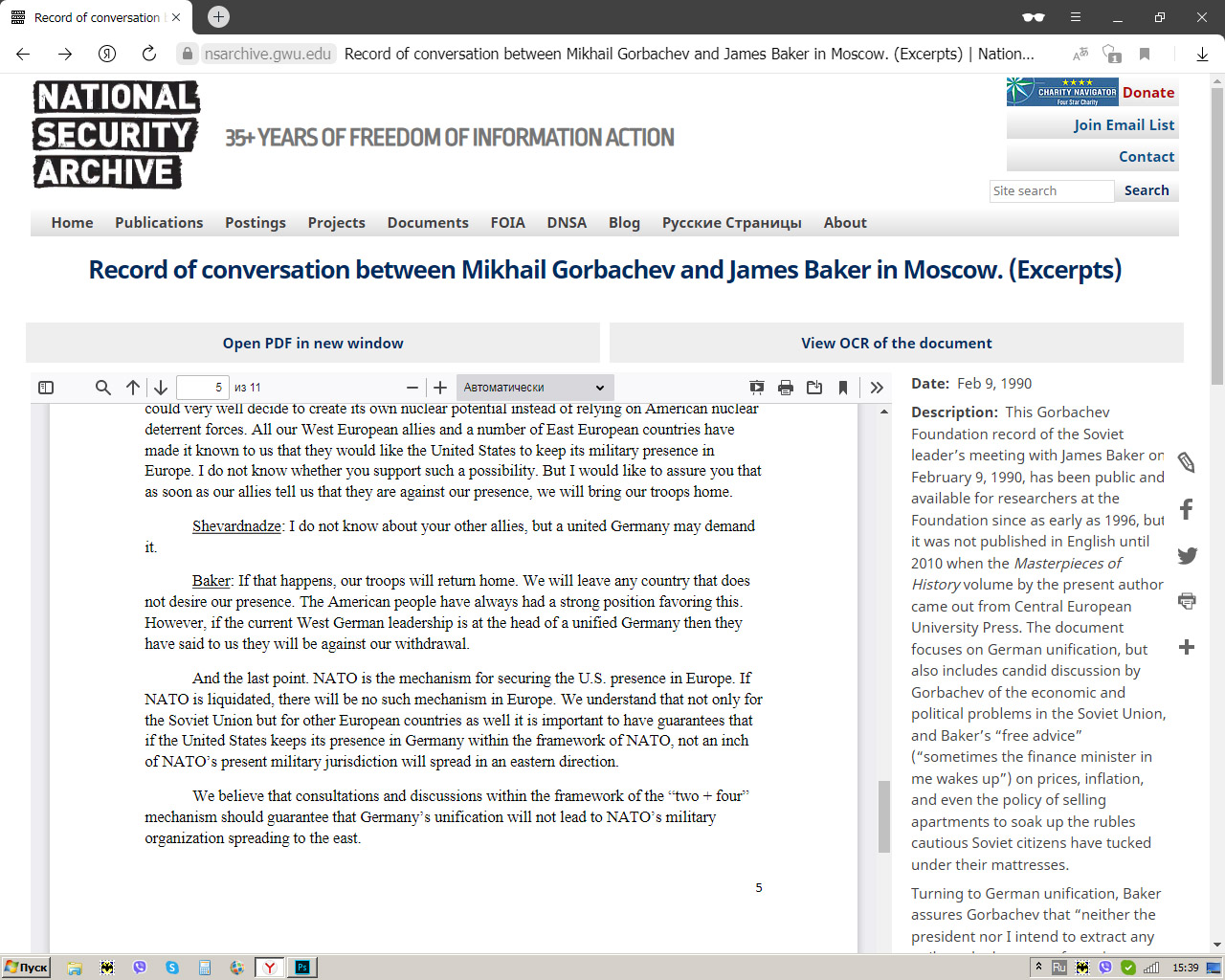
Task: Toggle incognito glasses icon in title bar
Action: [x=1034, y=17]
